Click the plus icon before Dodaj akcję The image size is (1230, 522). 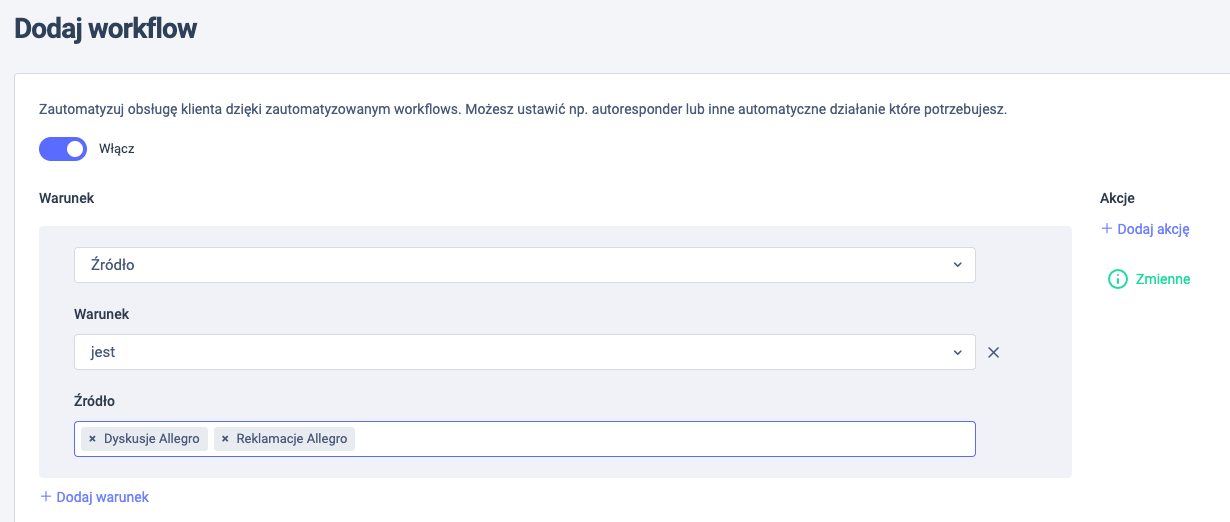click(x=1106, y=229)
